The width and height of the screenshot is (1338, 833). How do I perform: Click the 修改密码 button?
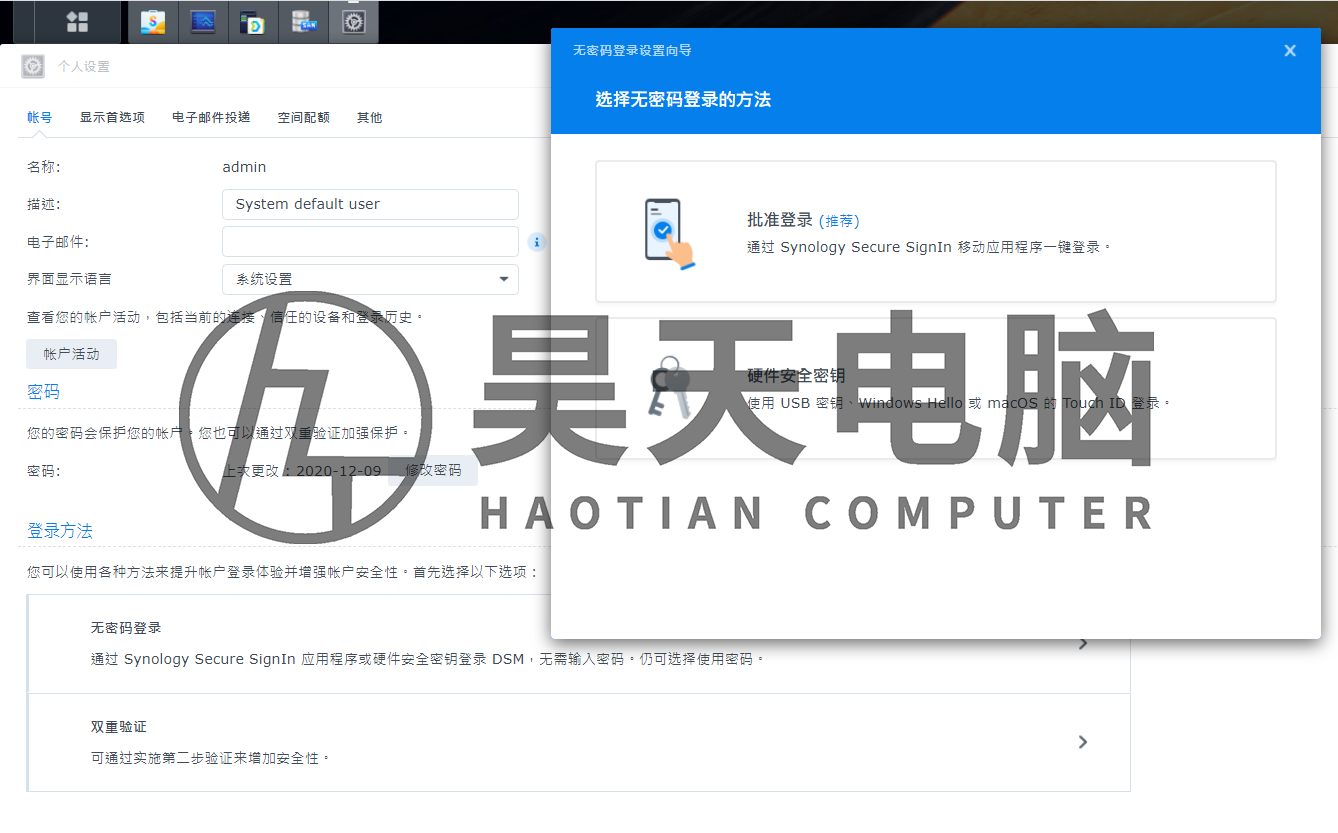pyautogui.click(x=432, y=470)
